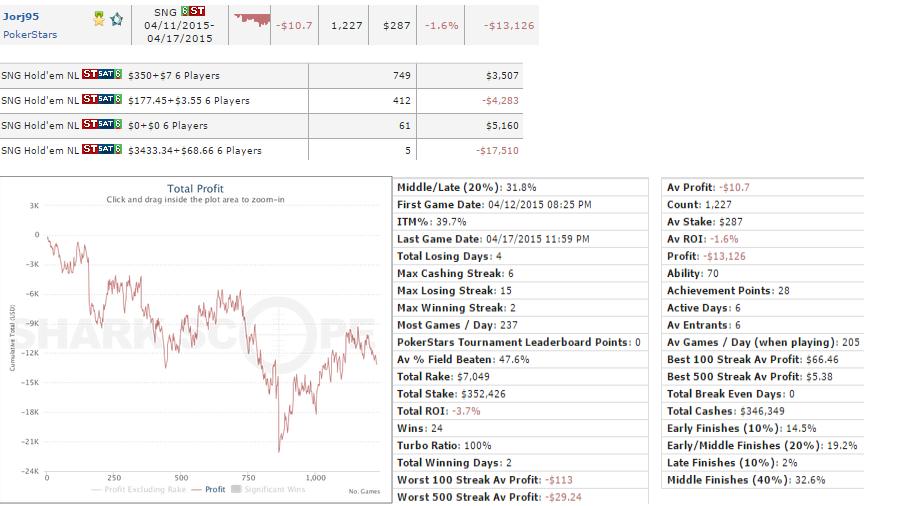Click the Ability: 70 statistic
Image resolution: width=924 pixels, height=506 pixels.
700,273
